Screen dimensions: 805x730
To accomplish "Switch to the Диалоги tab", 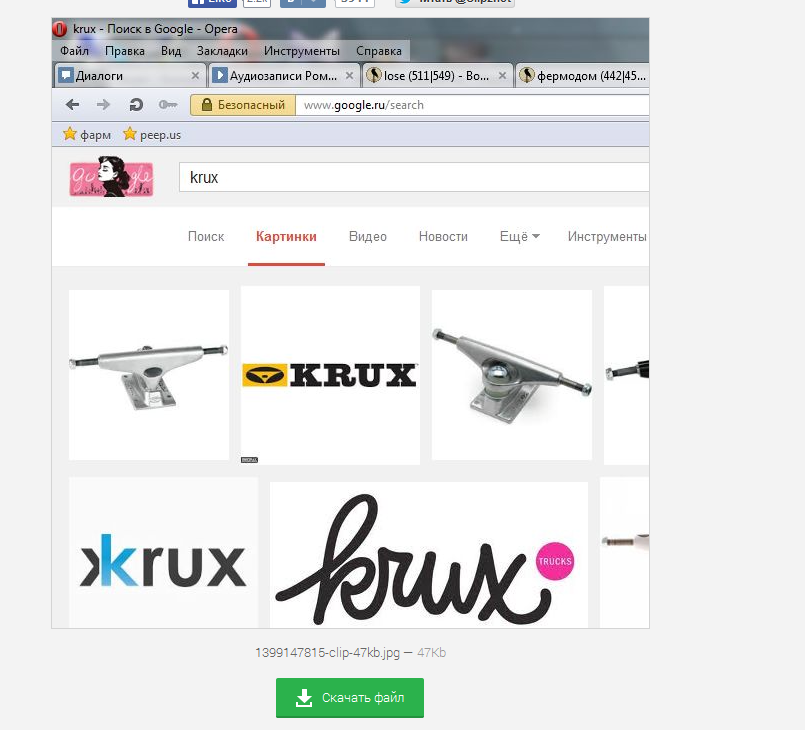I will pos(130,75).
